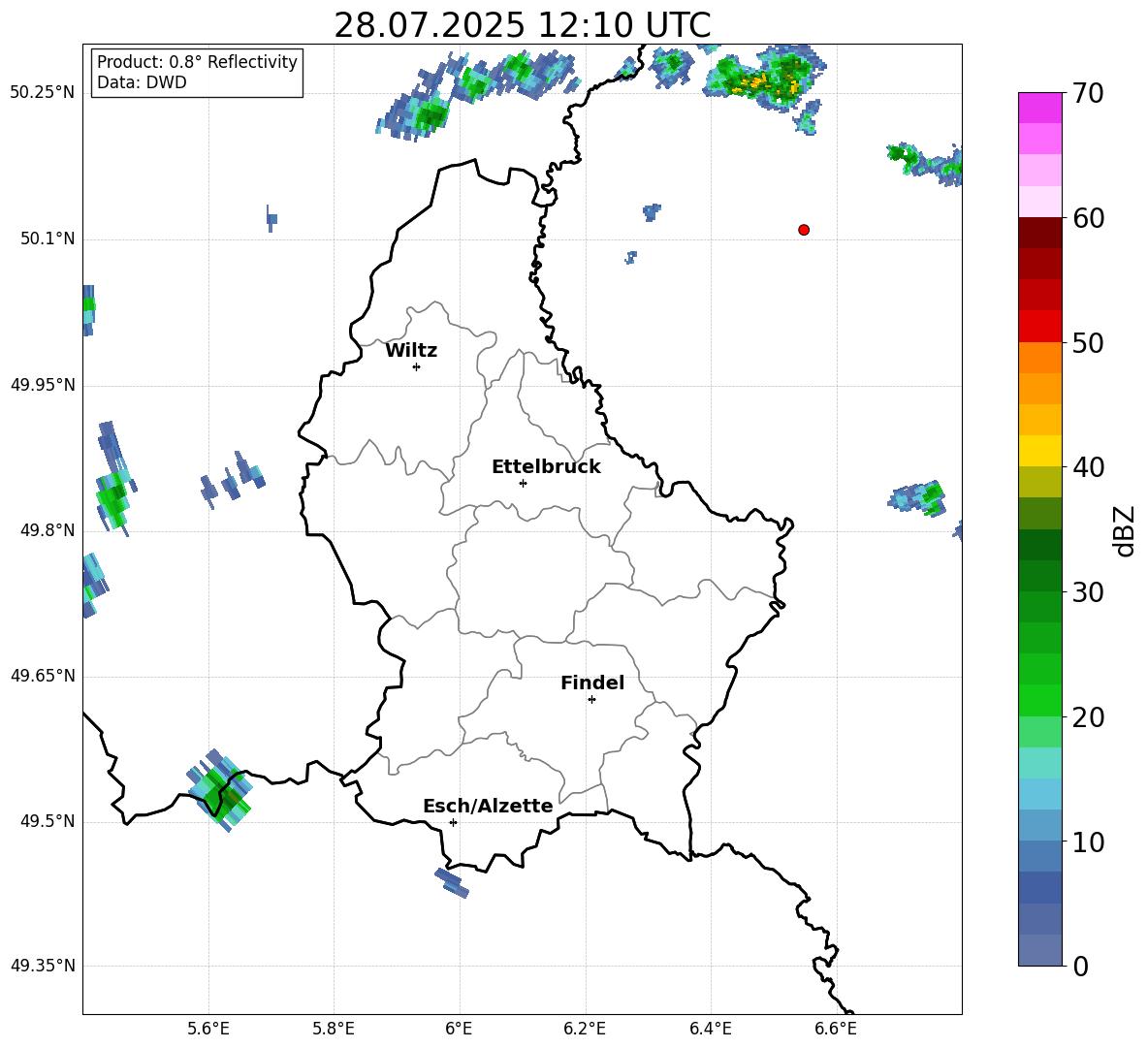The image size is (1148, 1048).
Task: Click the Data: DWD text
Action: [x=142, y=82]
